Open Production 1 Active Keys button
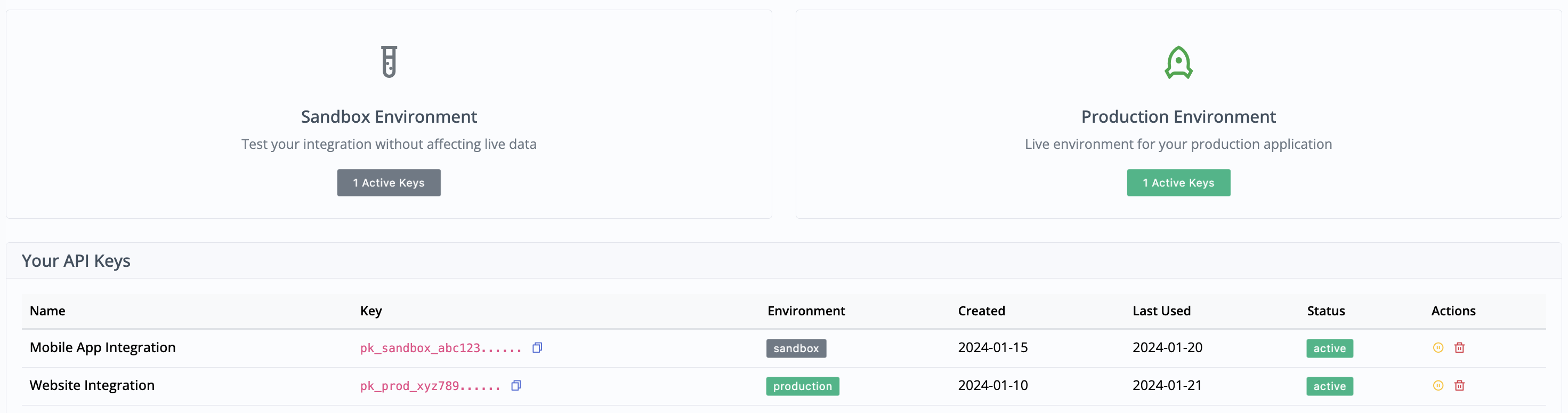This screenshot has height=413, width=1568. pyautogui.click(x=1178, y=182)
